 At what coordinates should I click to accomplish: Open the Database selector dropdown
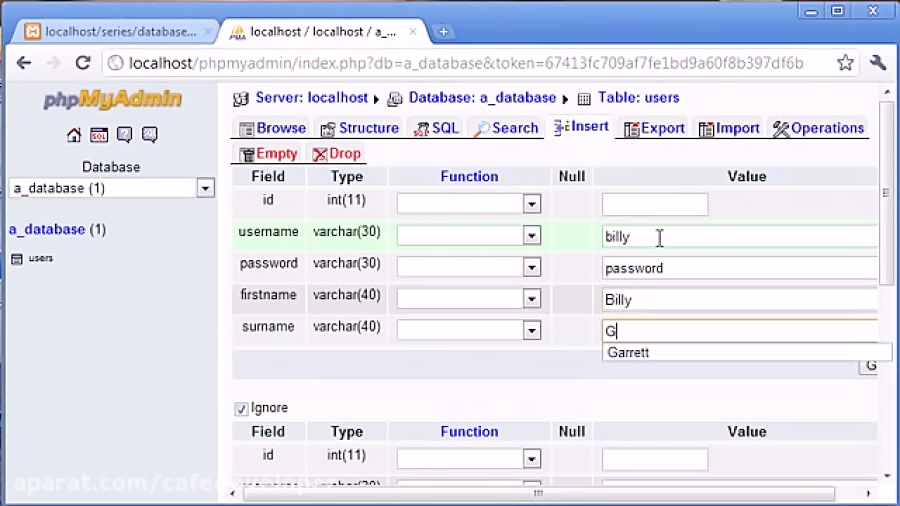205,188
